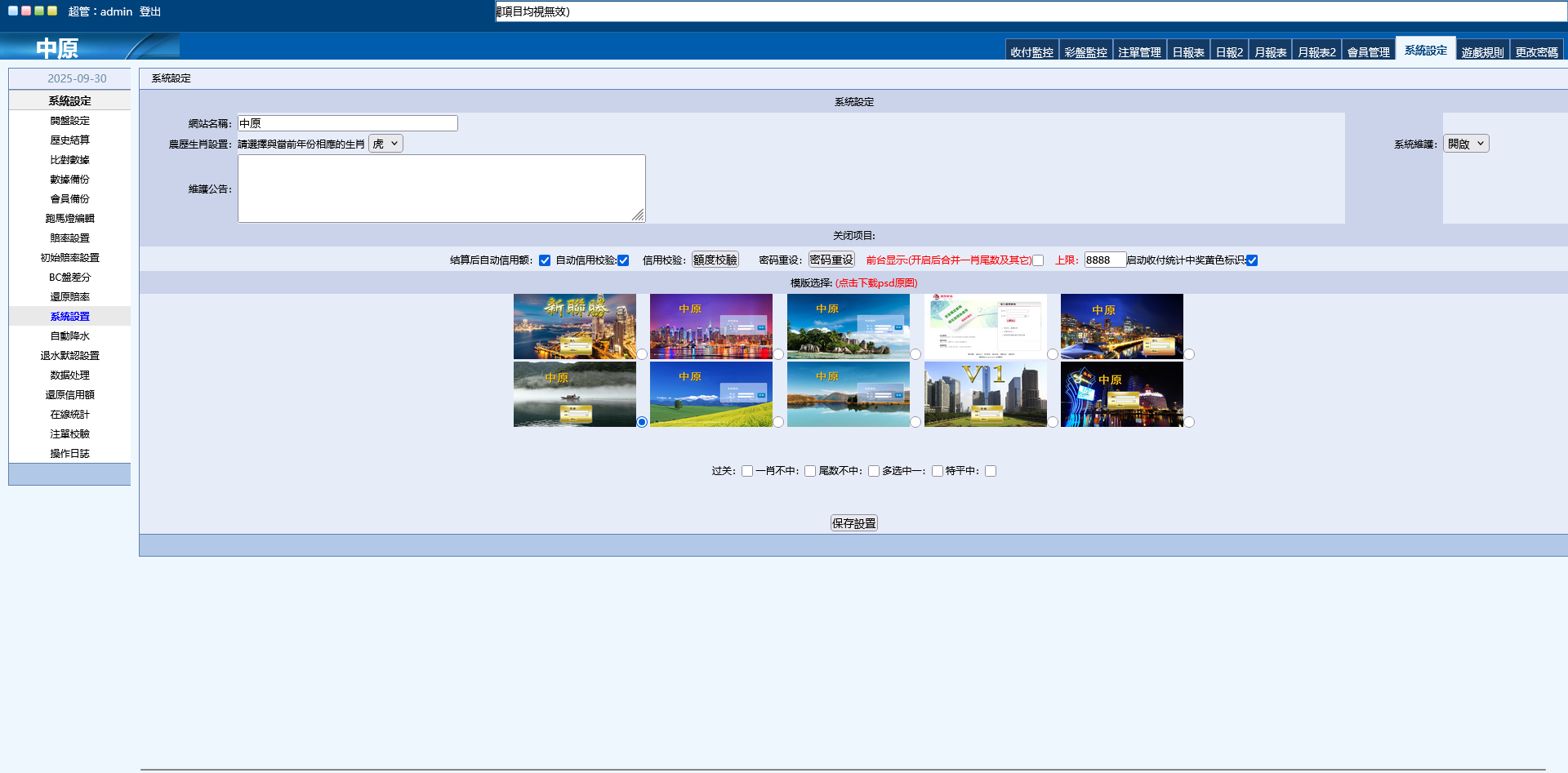Viewport: 1568px width, 773px height.
Task: Click the blue theme color square
Action: tap(13, 11)
